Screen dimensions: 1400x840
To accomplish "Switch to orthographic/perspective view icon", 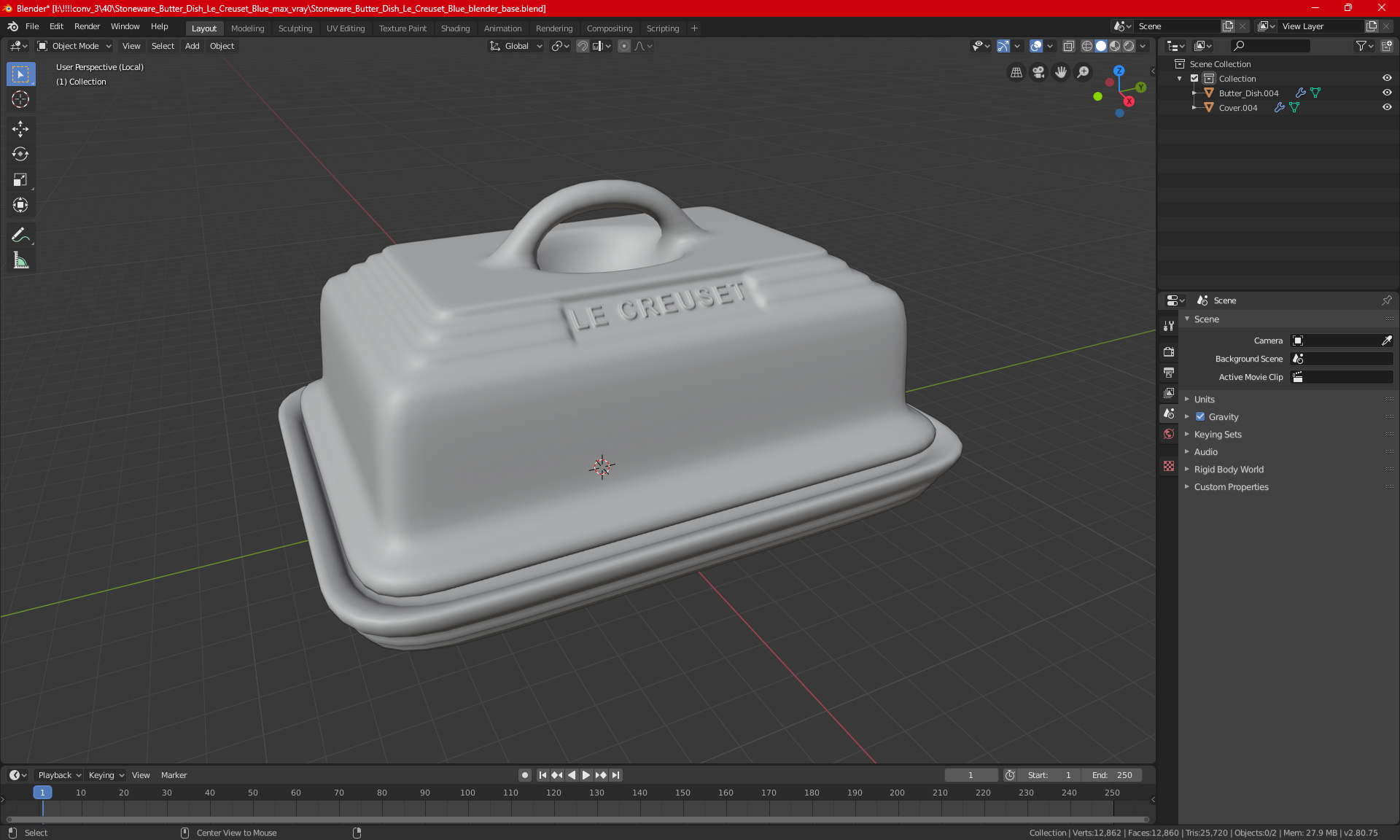I will (x=1016, y=72).
